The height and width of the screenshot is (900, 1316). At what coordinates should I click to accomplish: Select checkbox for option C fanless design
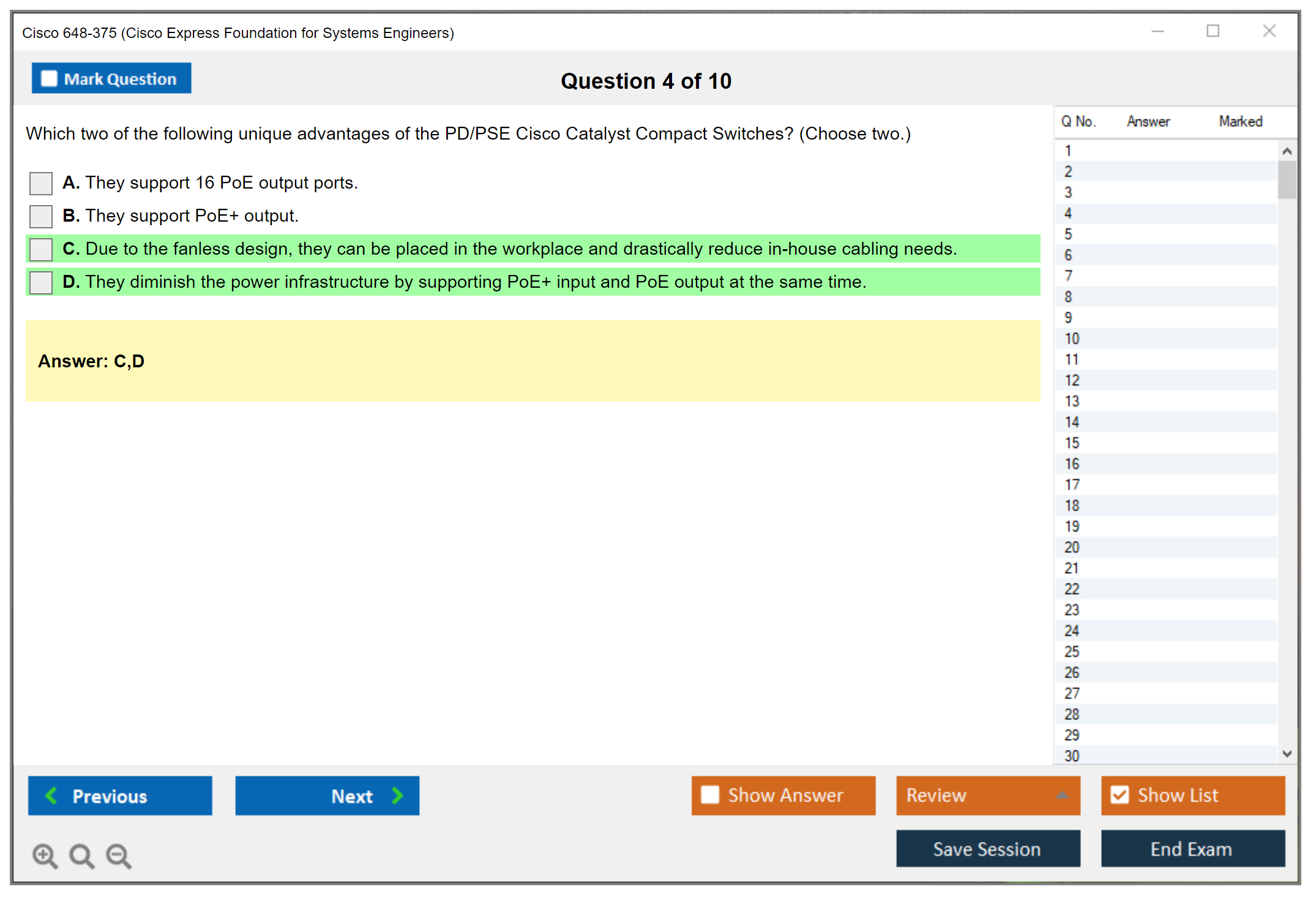point(41,249)
